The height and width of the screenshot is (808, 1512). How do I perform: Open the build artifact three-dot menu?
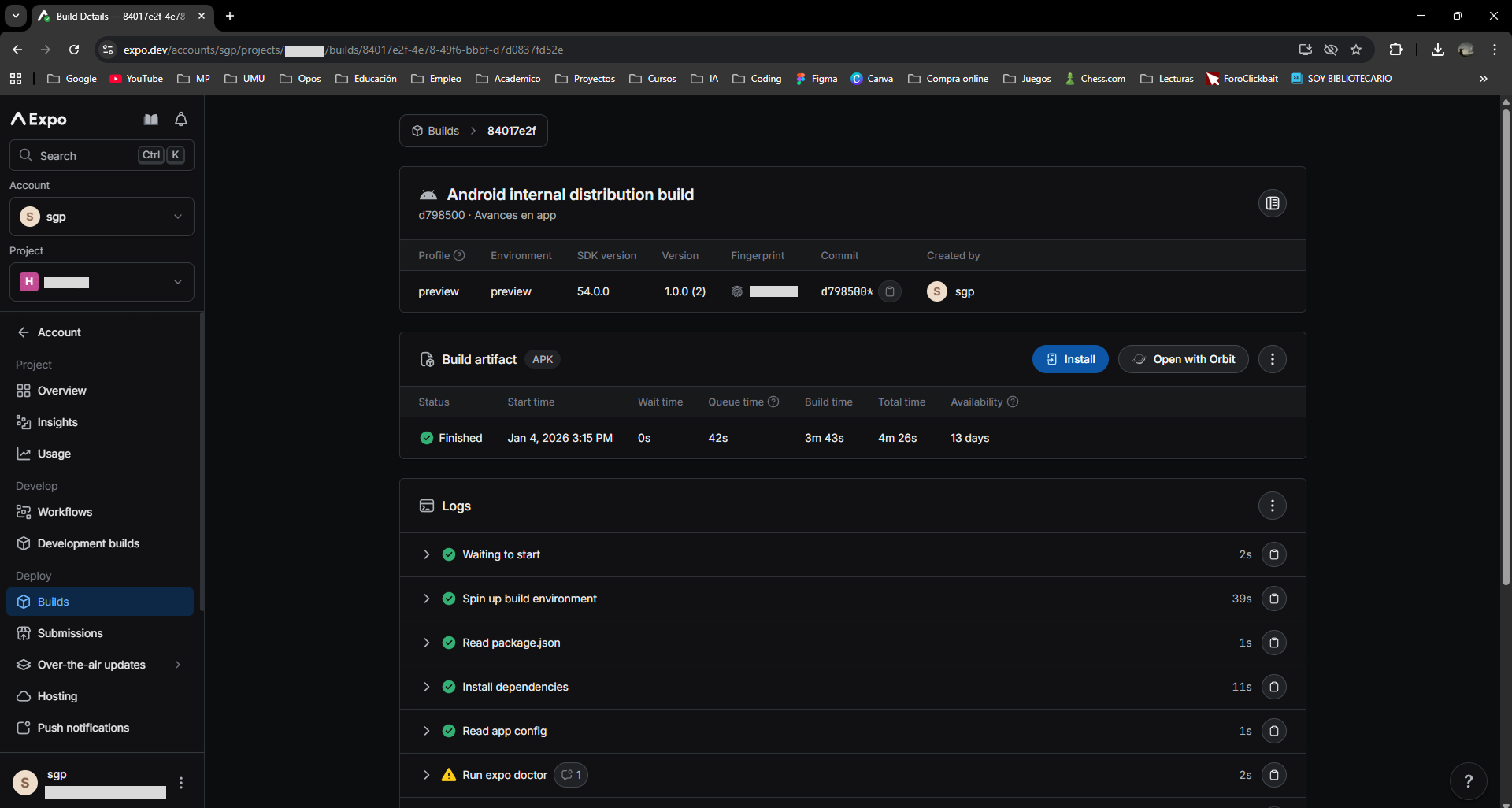(x=1272, y=359)
